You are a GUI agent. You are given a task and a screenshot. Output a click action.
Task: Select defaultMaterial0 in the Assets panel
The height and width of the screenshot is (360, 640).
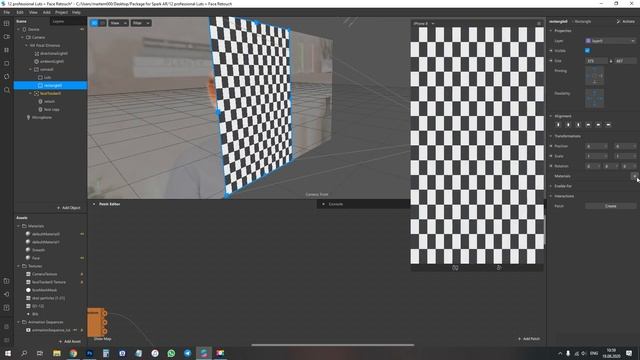tap(46, 234)
